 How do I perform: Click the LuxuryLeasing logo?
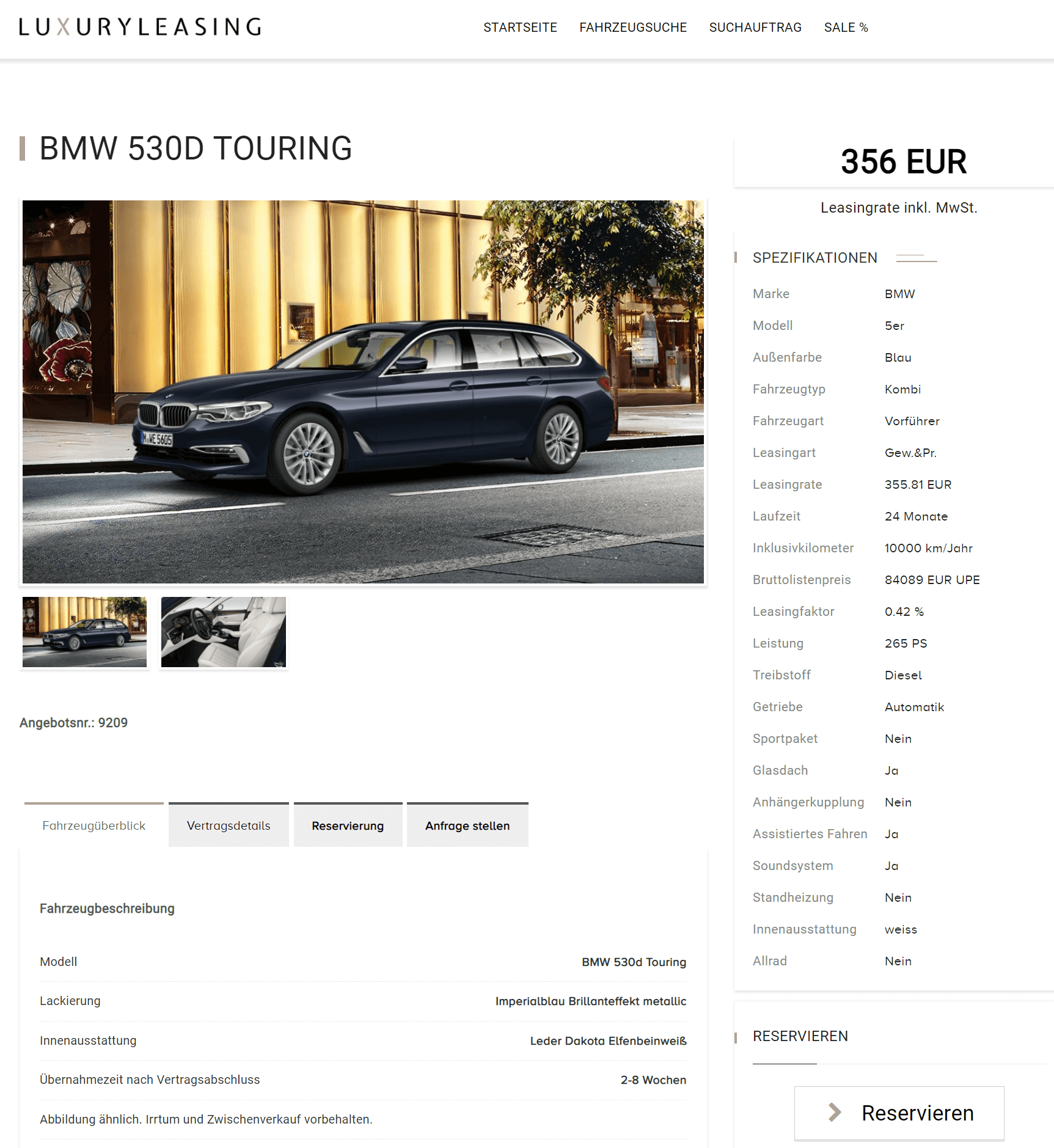[x=140, y=27]
